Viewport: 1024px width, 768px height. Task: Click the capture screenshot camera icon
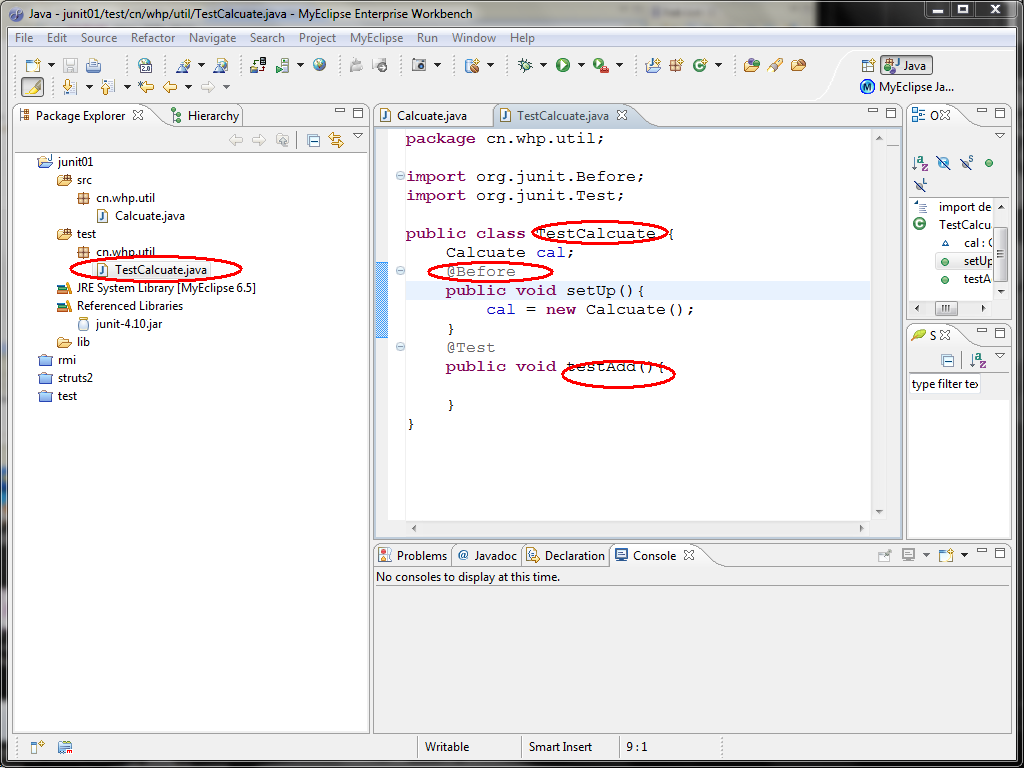pos(419,65)
